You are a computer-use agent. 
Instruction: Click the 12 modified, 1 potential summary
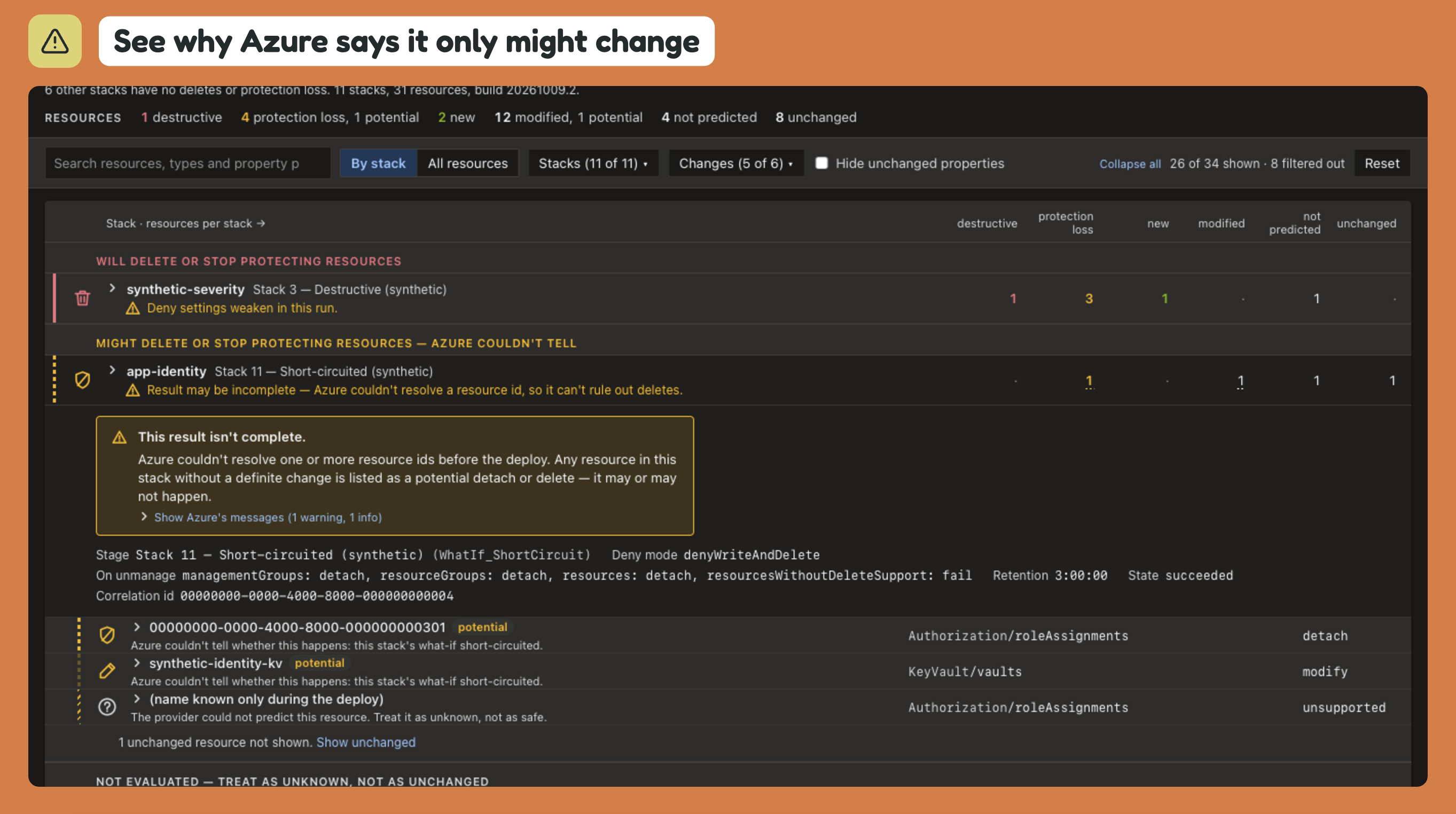[569, 117]
